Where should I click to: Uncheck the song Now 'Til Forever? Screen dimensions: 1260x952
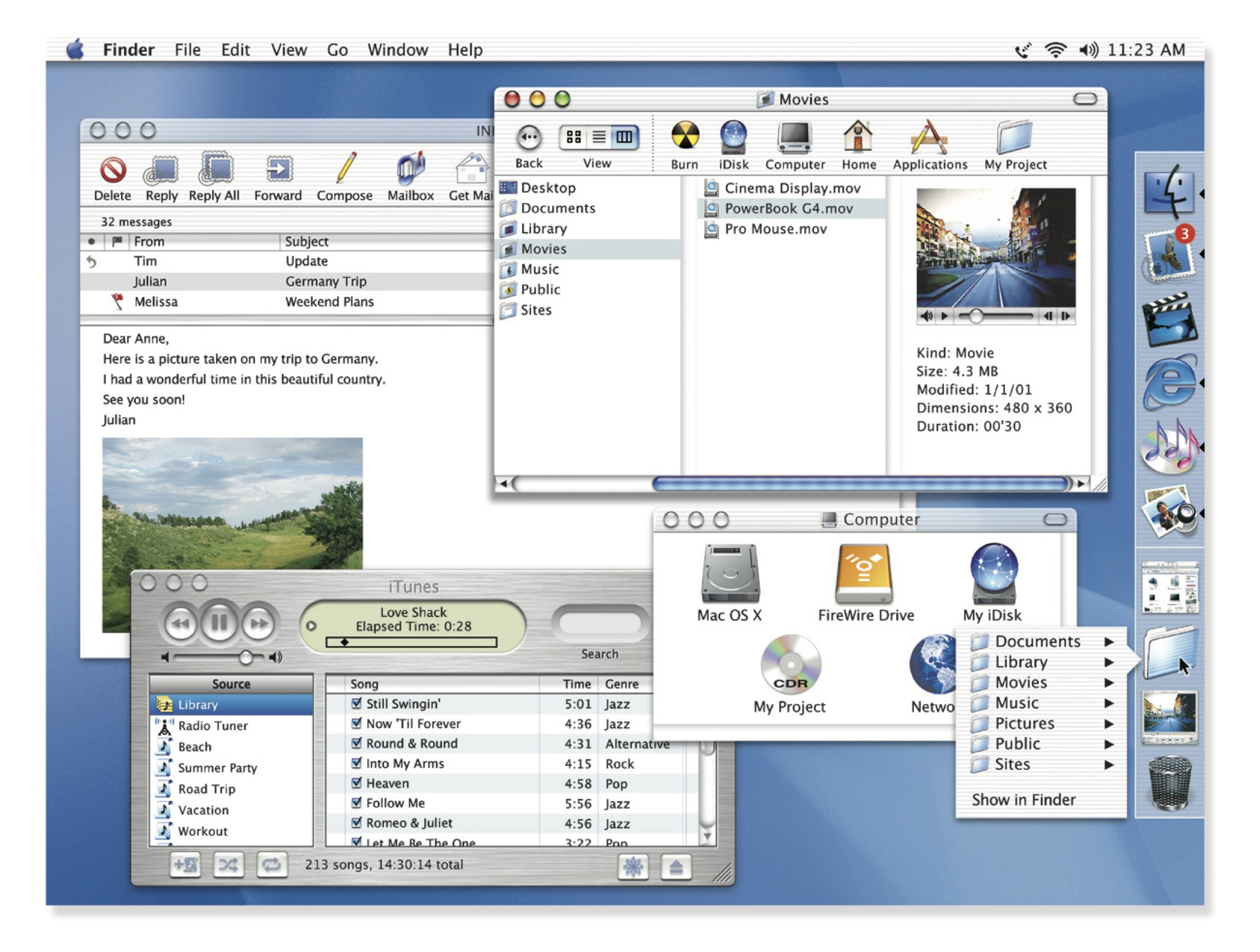pyautogui.click(x=356, y=723)
